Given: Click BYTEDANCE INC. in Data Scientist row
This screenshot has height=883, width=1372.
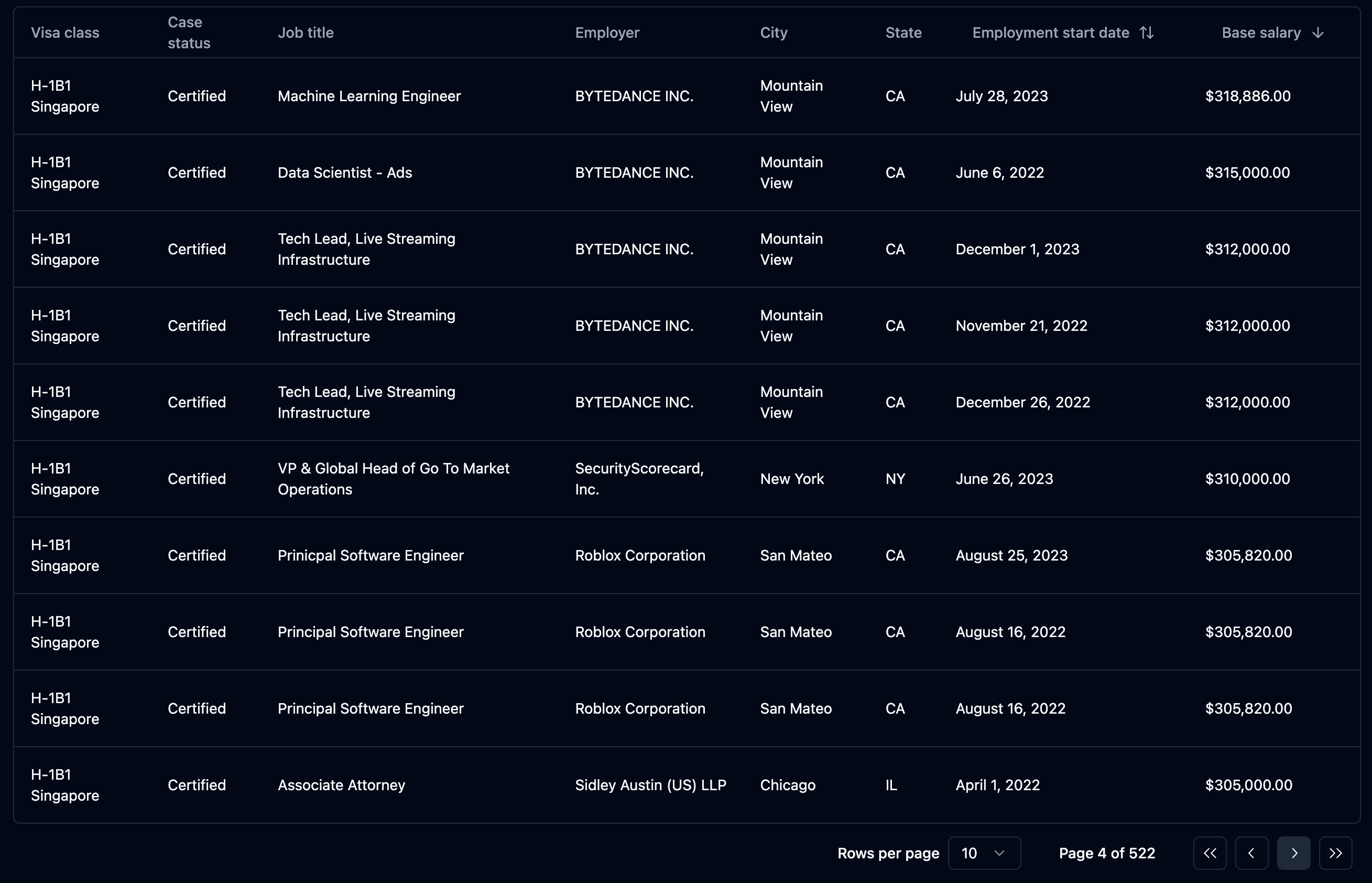Looking at the screenshot, I should 634,173.
